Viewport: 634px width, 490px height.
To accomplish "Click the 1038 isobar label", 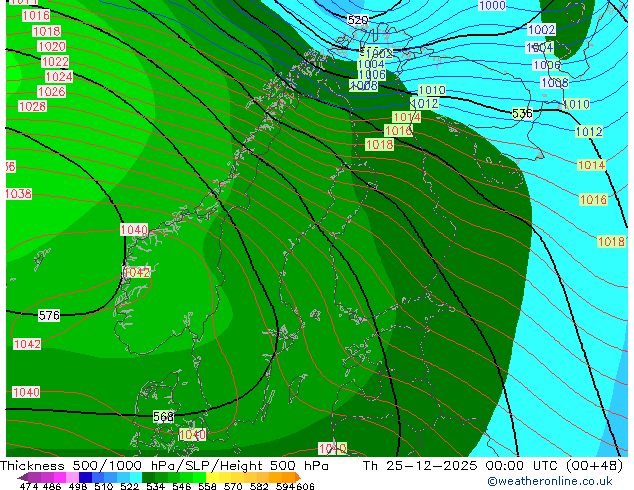I will 19,194.
